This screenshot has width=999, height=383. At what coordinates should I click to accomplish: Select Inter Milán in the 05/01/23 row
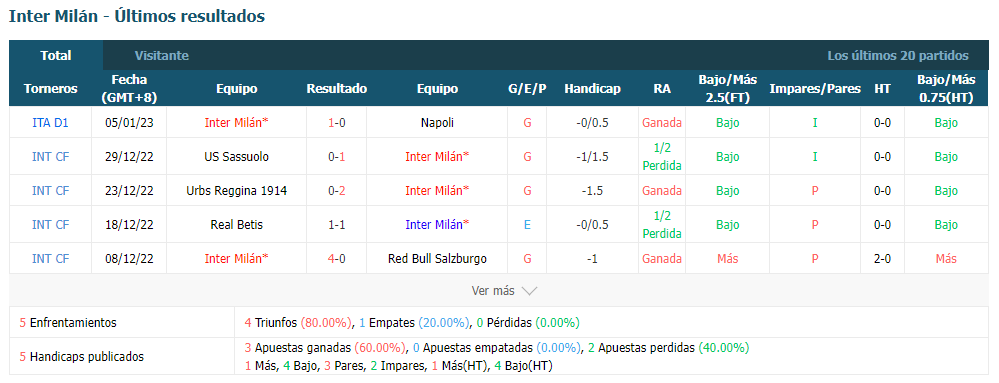pyautogui.click(x=236, y=123)
